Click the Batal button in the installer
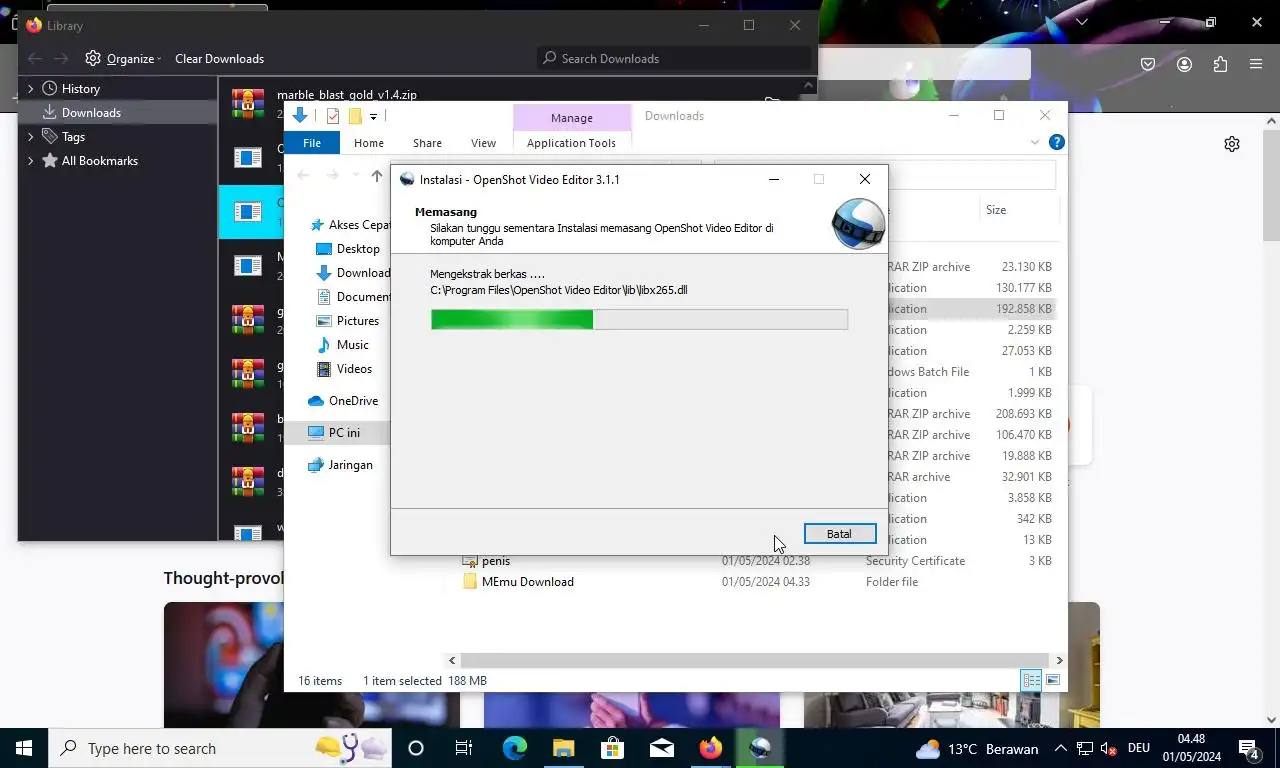This screenshot has height=768, width=1280. click(x=839, y=534)
